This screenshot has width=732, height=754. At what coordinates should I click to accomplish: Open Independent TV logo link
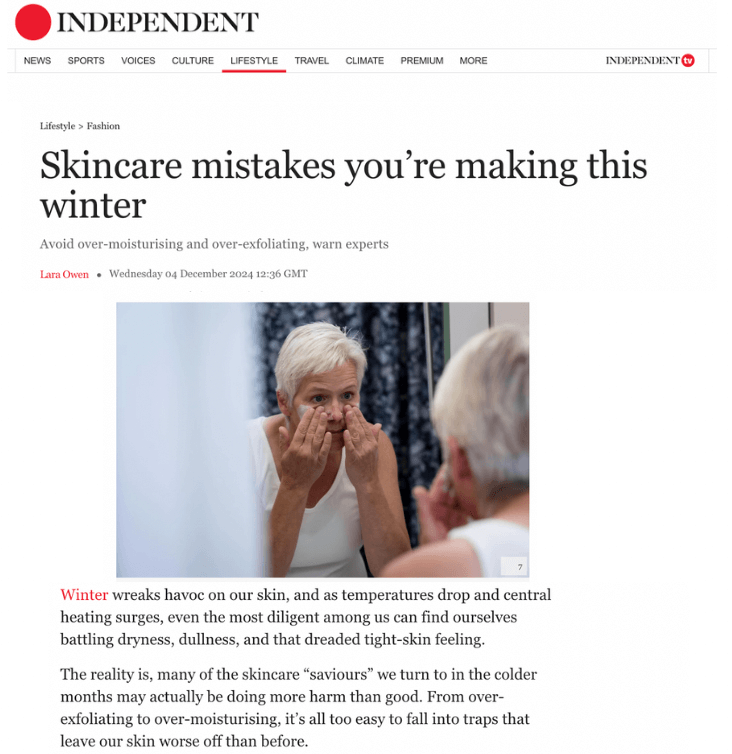(x=650, y=61)
